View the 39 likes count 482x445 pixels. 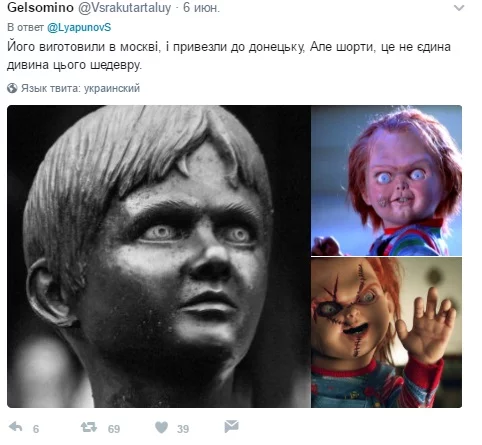(183, 429)
